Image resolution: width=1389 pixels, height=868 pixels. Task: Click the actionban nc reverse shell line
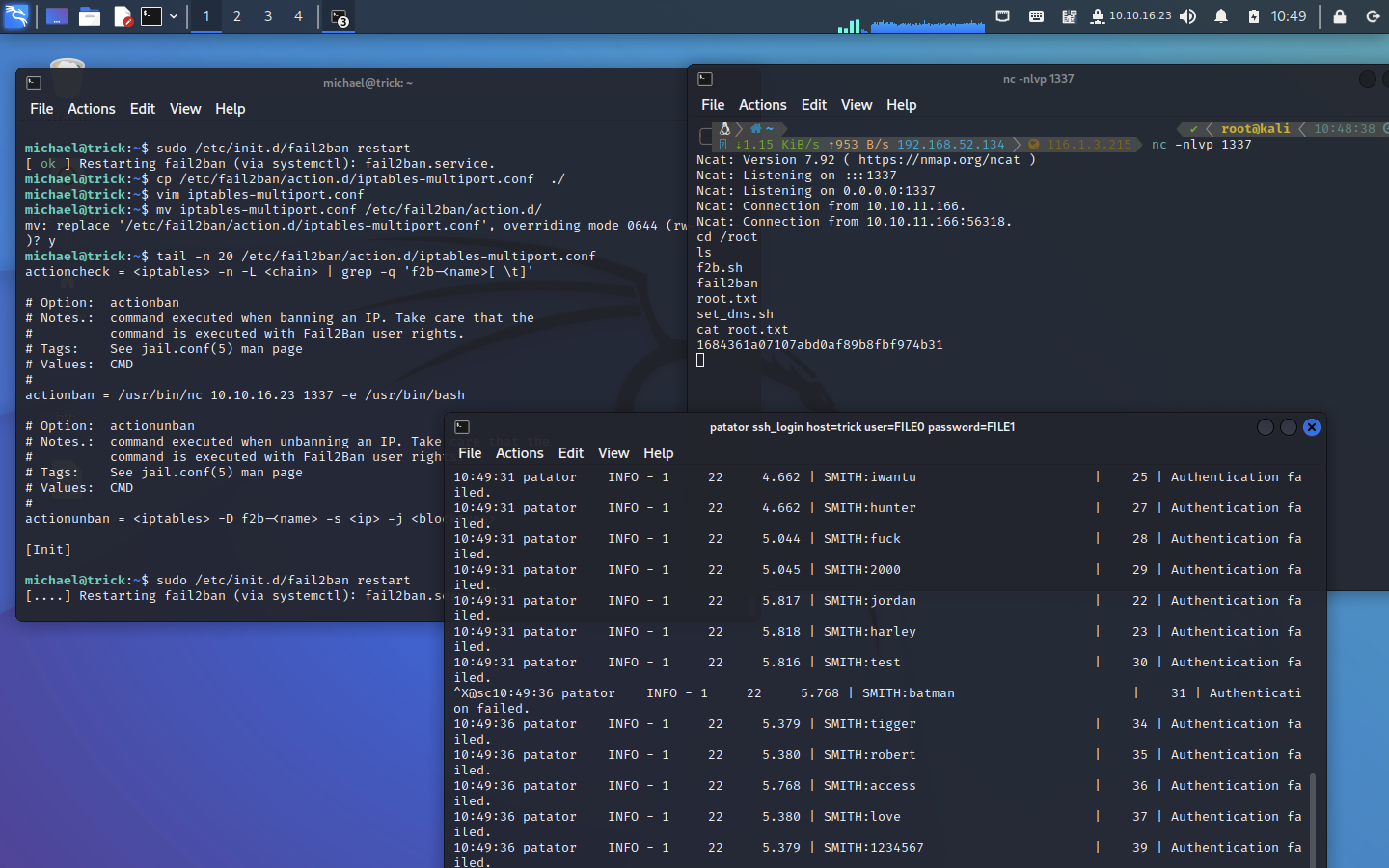pos(245,395)
